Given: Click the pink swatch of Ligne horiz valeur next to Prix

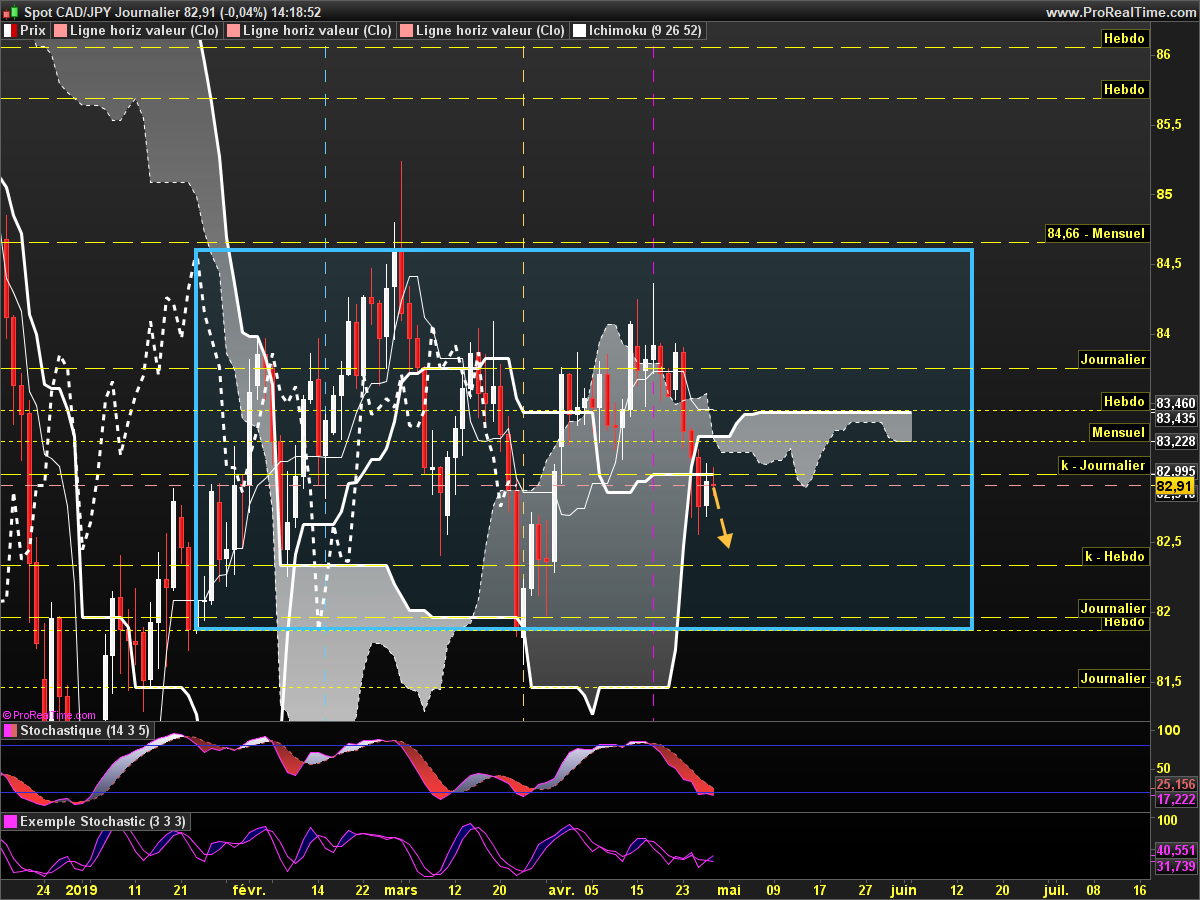Looking at the screenshot, I should click(x=60, y=31).
